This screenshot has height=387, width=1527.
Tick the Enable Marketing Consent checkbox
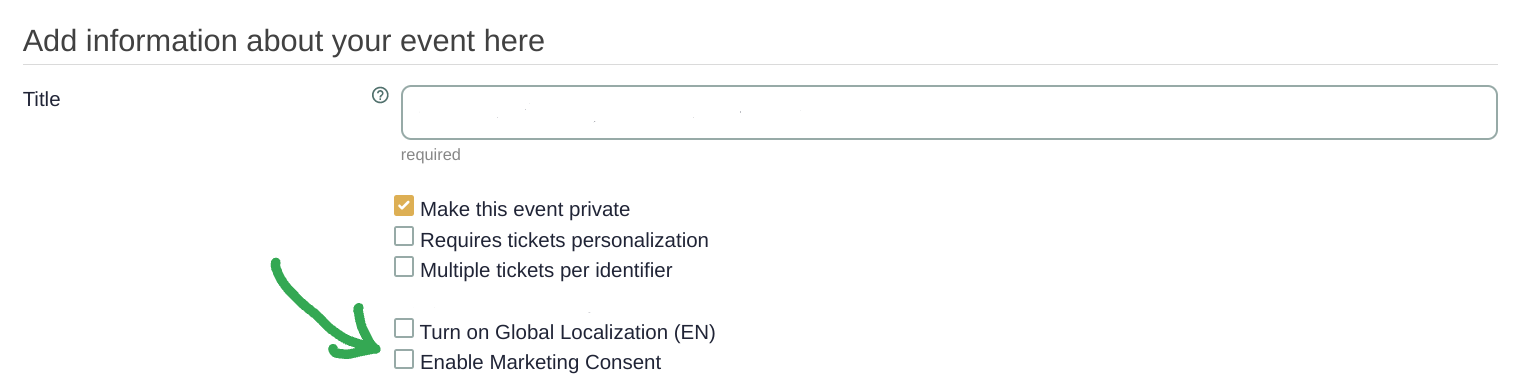[x=404, y=358]
